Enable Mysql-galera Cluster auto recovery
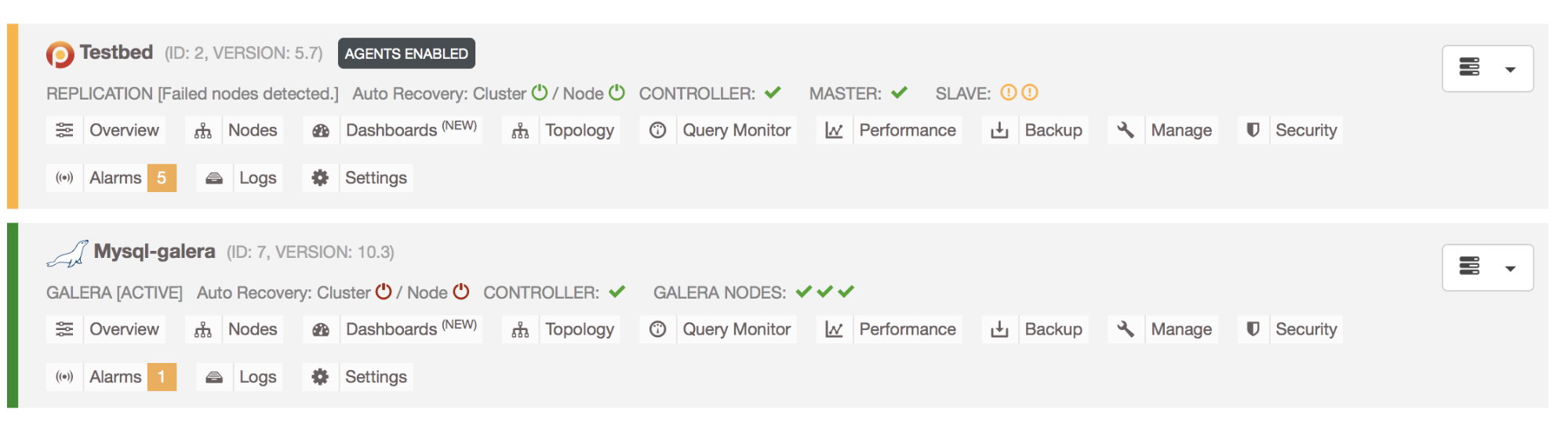Image resolution: width=1568 pixels, height=439 pixels. coord(384,292)
